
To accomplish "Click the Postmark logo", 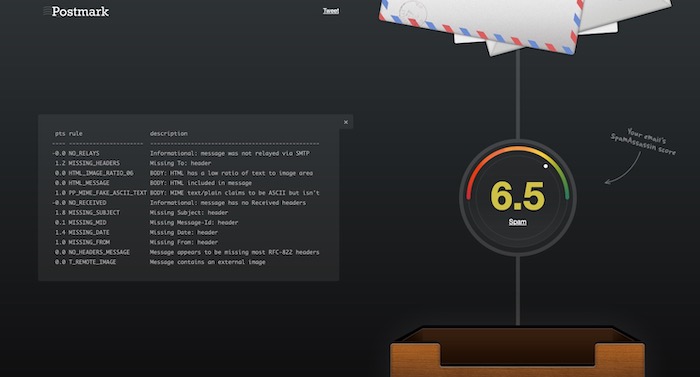I will (x=76, y=11).
